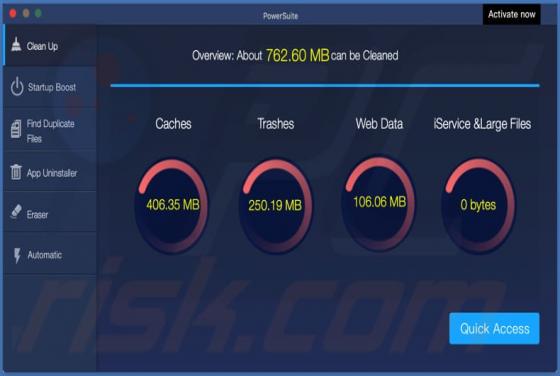Select the Web Data gauge 106.06 MB
This screenshot has width=560, height=376.
point(379,202)
